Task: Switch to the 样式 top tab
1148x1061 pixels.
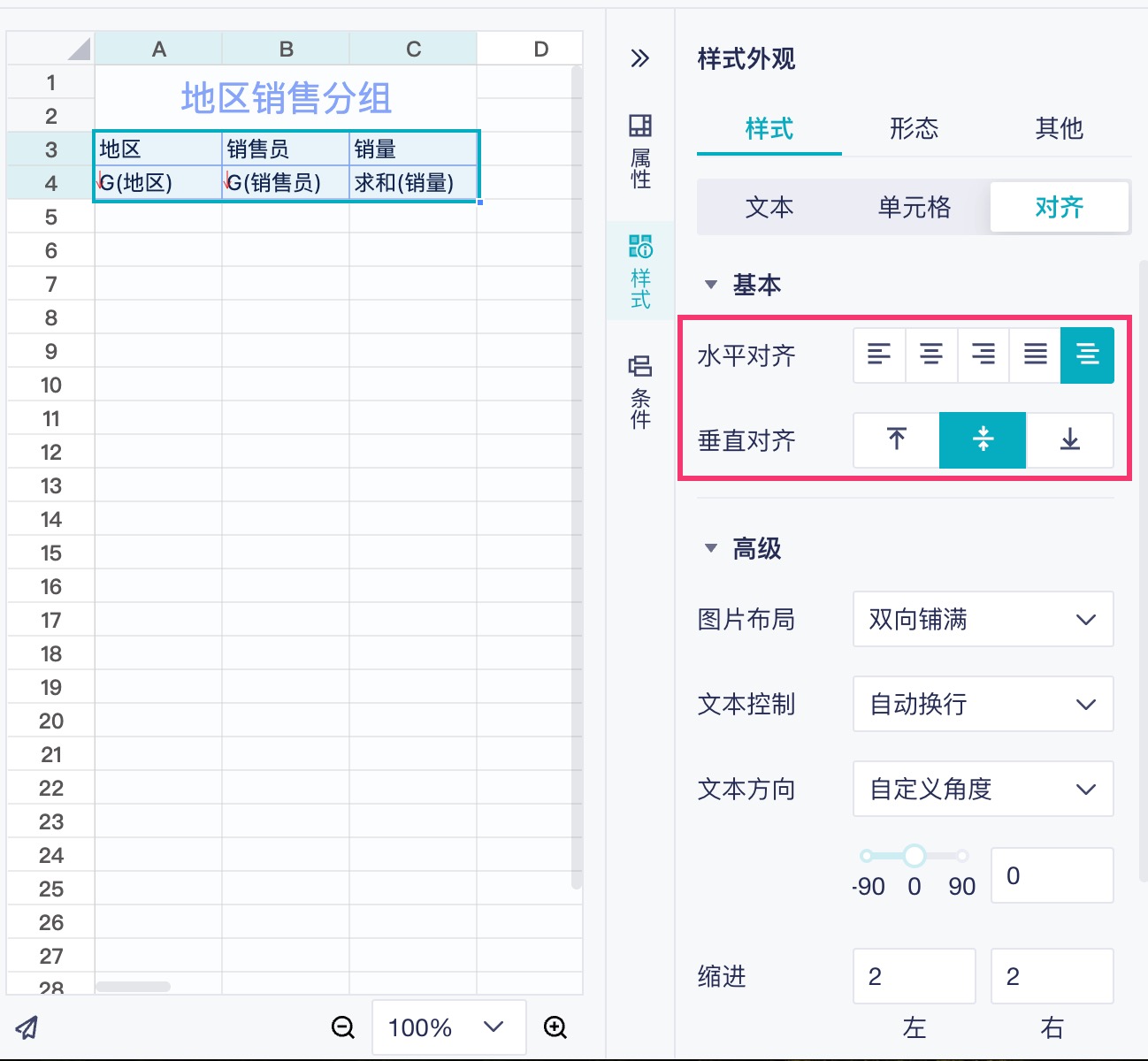Action: click(769, 129)
